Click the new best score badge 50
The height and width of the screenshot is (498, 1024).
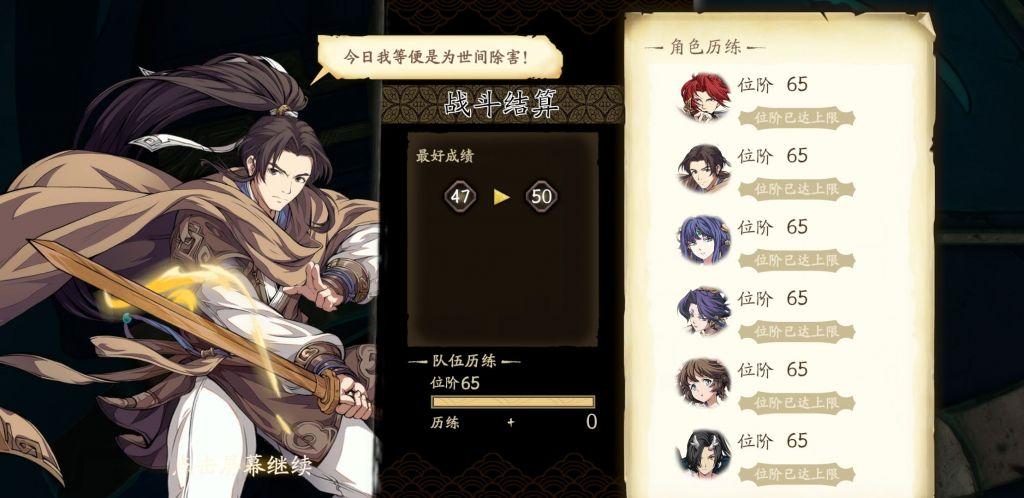tap(541, 196)
